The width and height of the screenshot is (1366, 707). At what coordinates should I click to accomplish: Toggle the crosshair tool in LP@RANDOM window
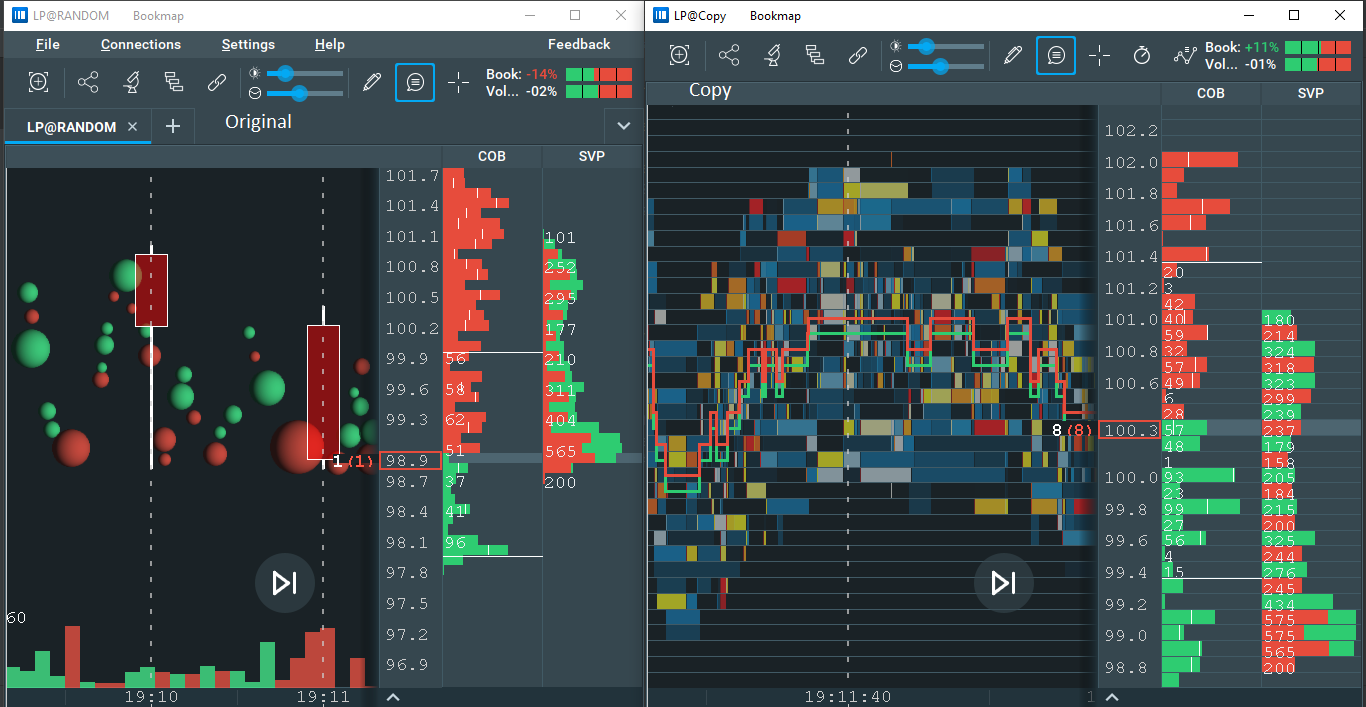pyautogui.click(x=459, y=82)
